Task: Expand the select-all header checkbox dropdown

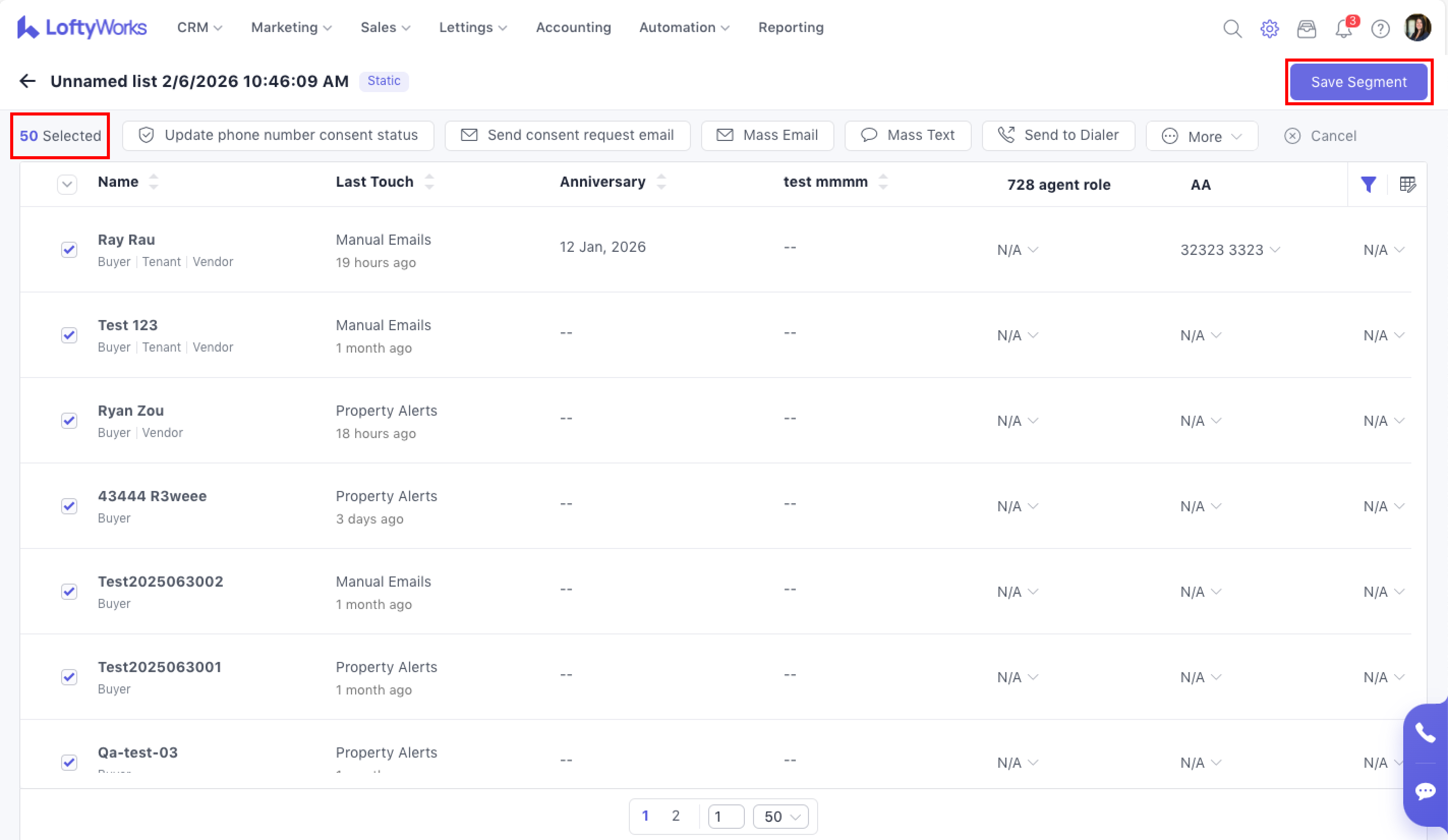Action: [67, 184]
